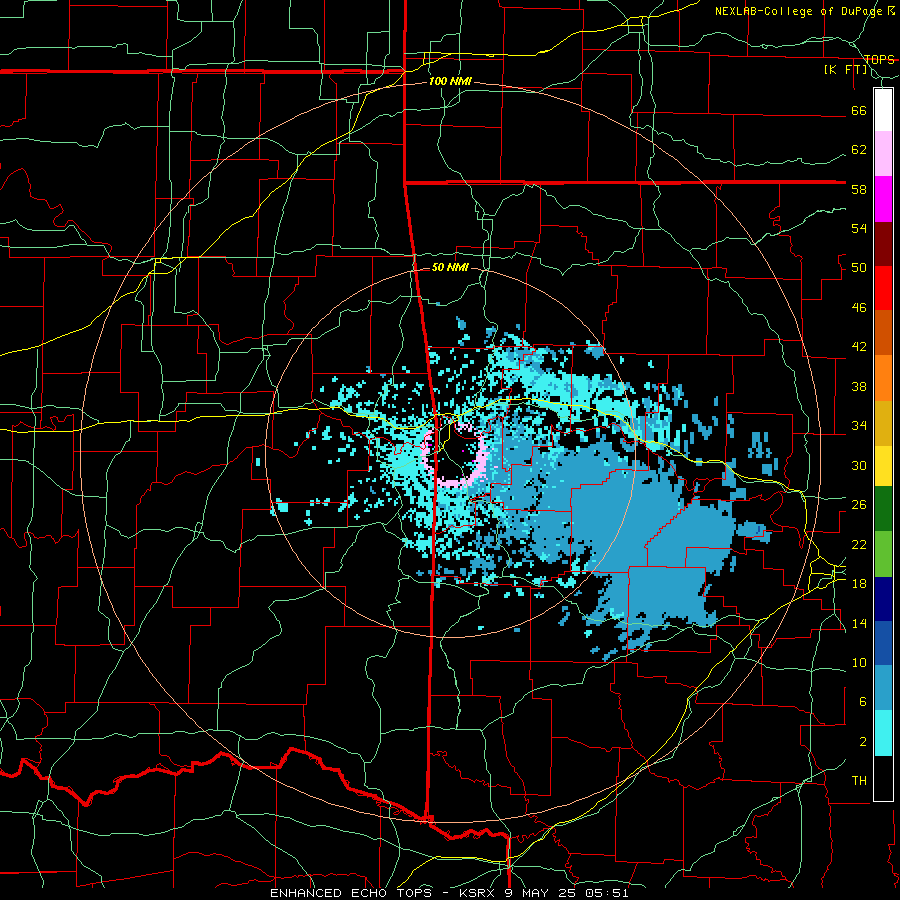Click the 54 value on the scale
This screenshot has height=900, width=900.
pyautogui.click(x=859, y=228)
